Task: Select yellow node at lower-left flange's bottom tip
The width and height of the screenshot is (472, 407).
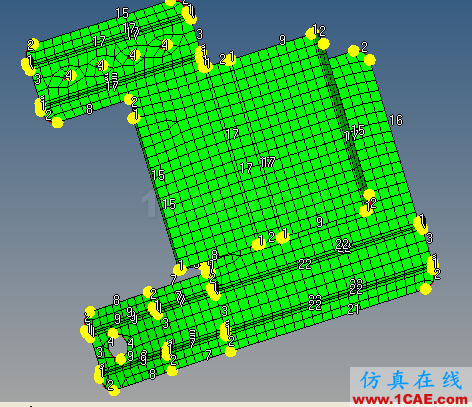Action: 114,390
